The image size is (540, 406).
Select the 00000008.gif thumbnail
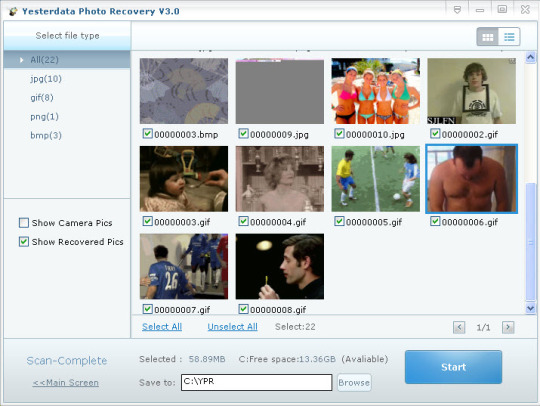pos(280,267)
